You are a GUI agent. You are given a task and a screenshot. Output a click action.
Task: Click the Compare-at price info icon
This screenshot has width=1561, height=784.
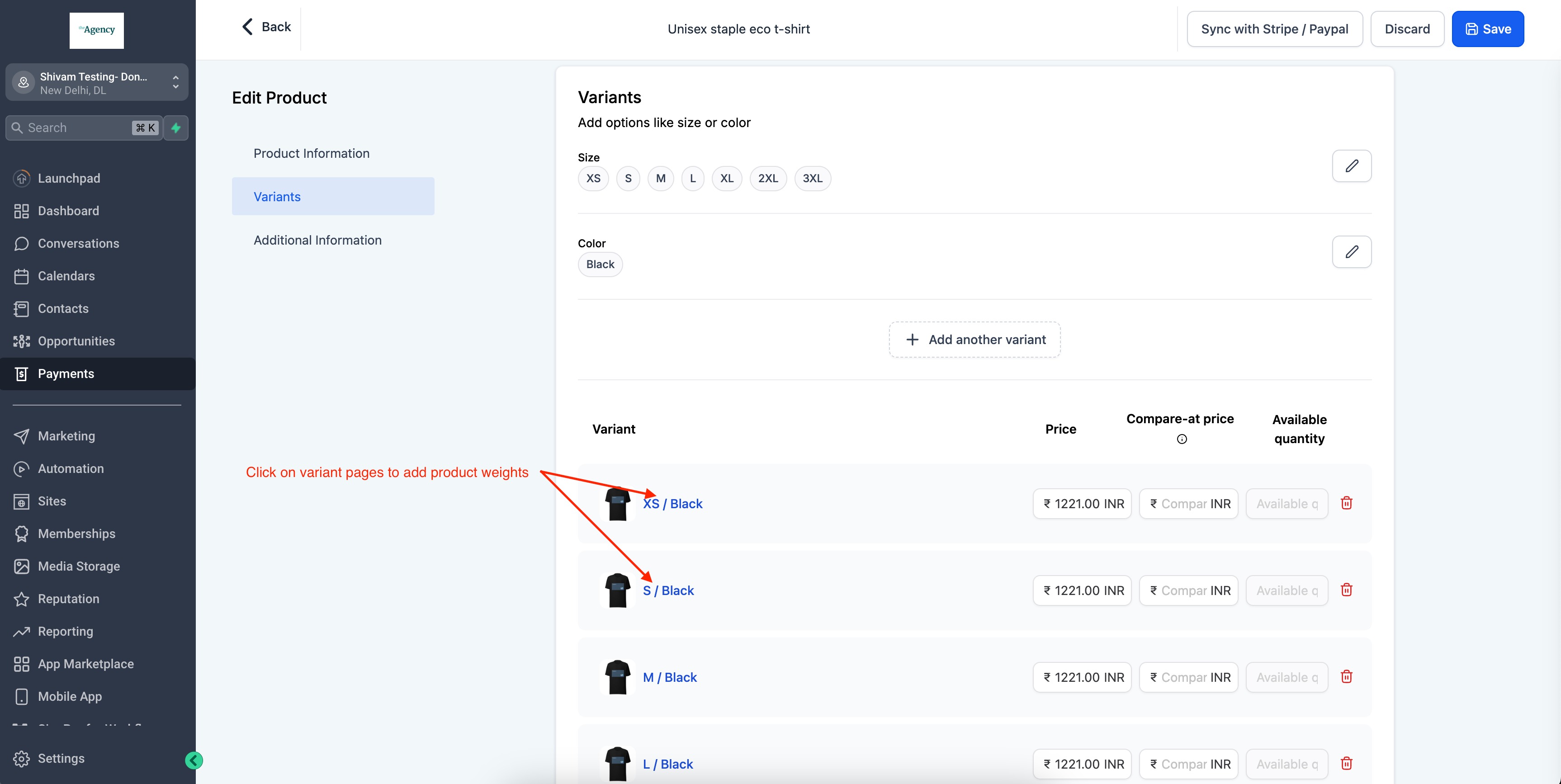pos(1181,439)
